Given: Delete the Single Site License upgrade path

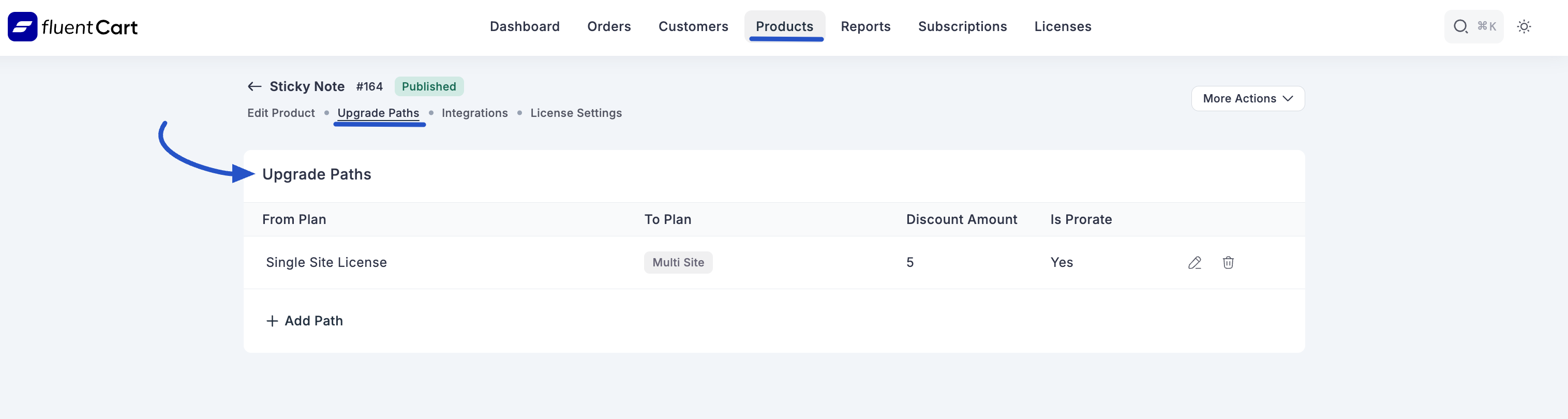Looking at the screenshot, I should [x=1228, y=262].
